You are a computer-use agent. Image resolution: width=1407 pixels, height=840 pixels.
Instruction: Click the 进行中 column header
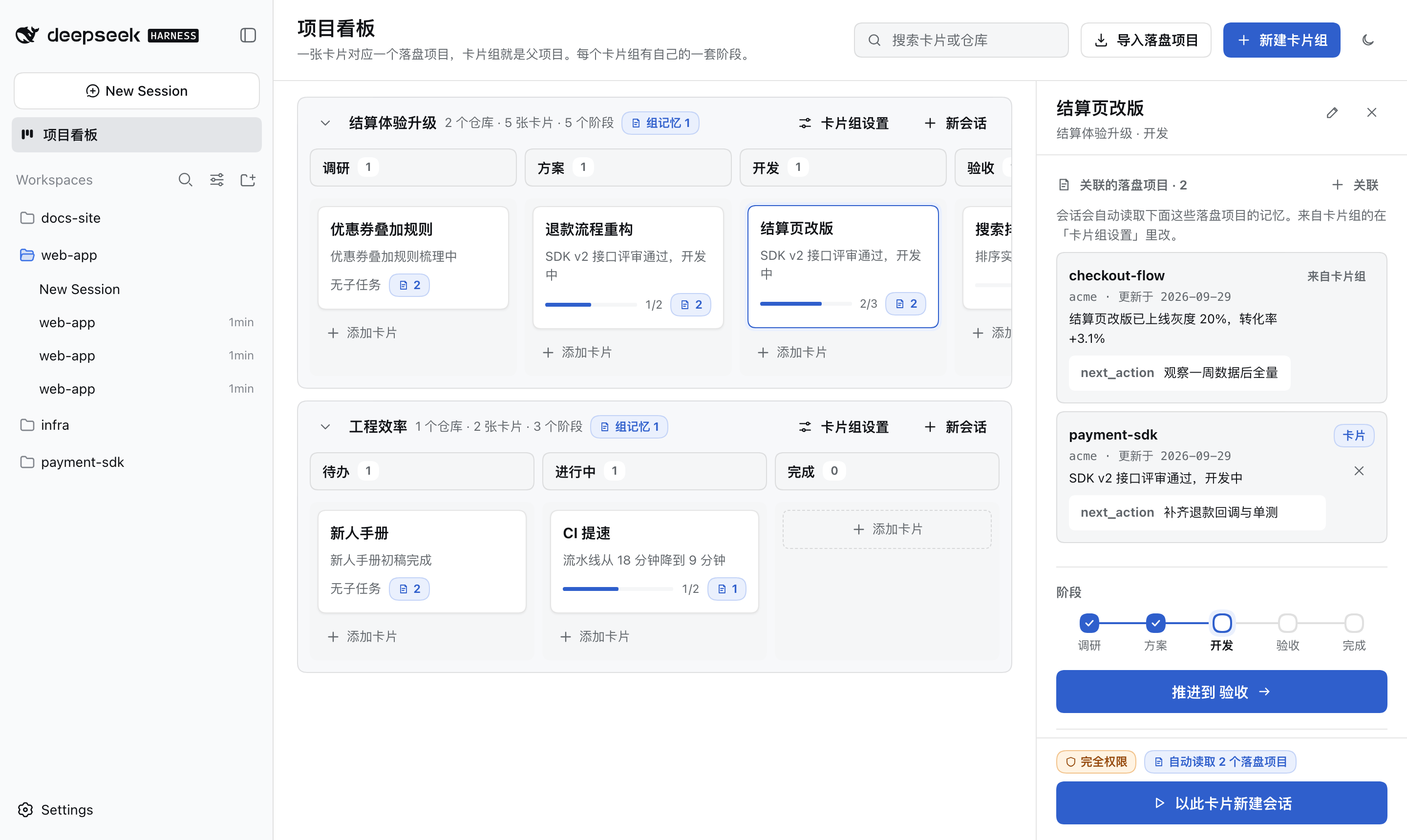pyautogui.click(x=655, y=471)
